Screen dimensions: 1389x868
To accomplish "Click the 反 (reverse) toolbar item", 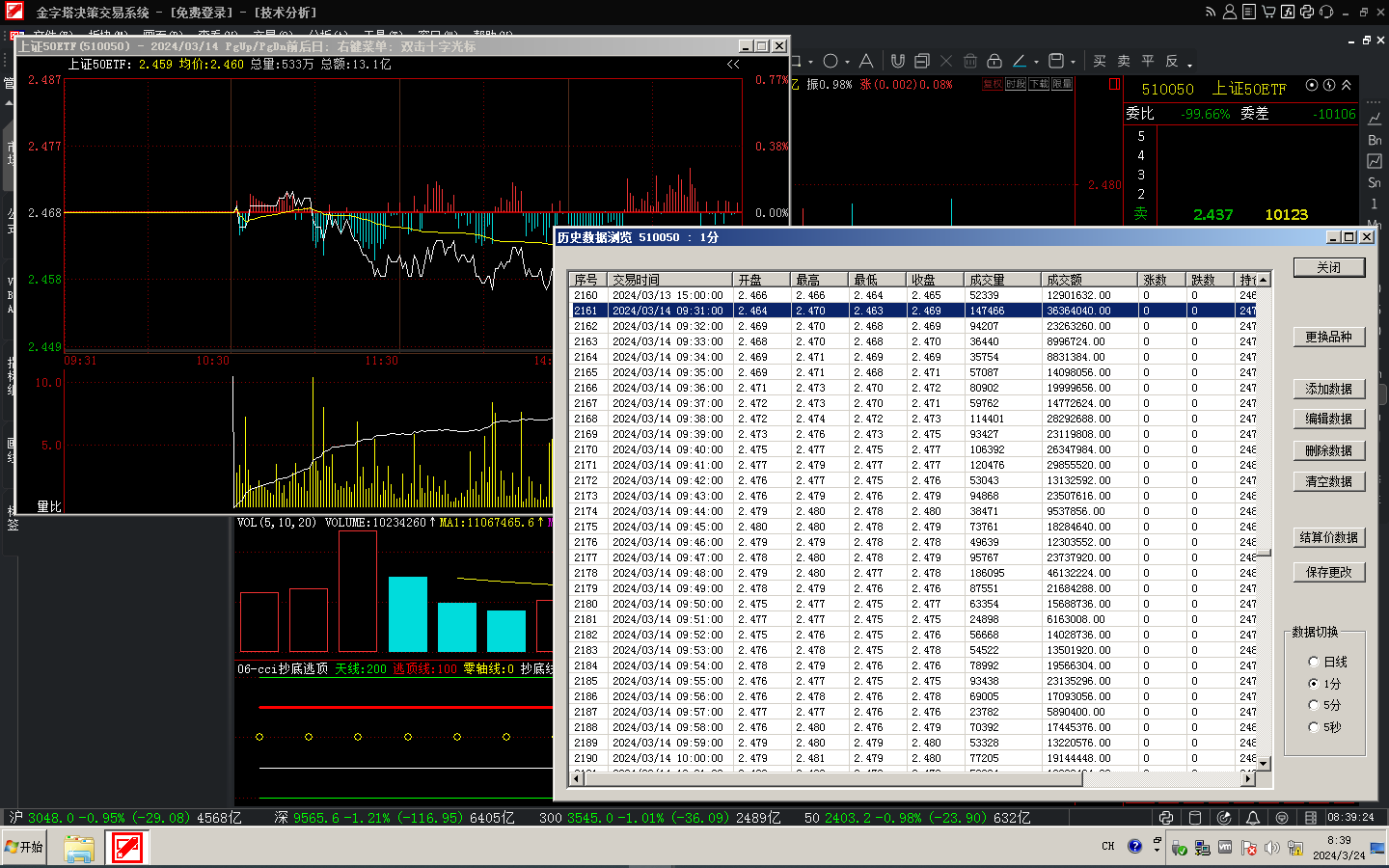I will 1172,61.
